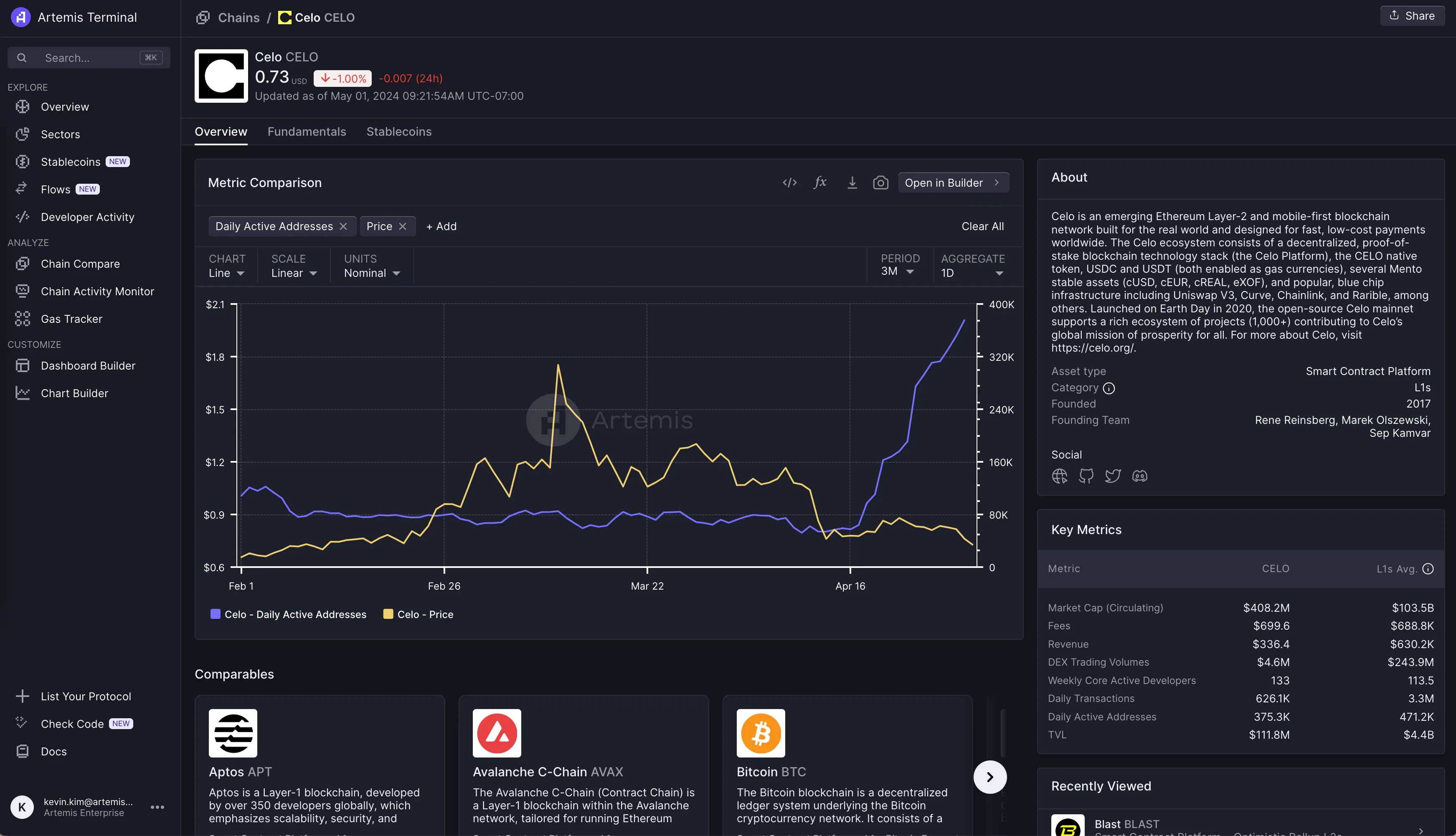Image resolution: width=1456 pixels, height=836 pixels.
Task: Switch to the Fundamentals tab
Action: pyautogui.click(x=307, y=132)
